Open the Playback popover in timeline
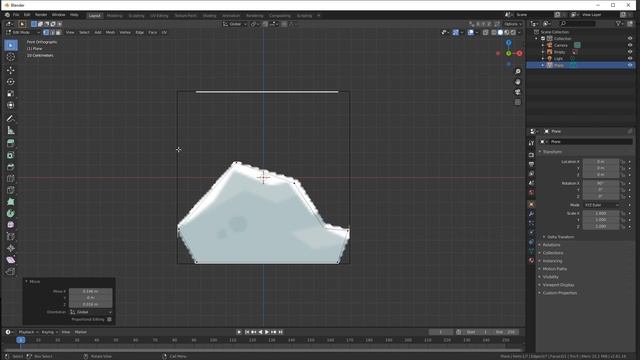This screenshot has width=640, height=360. (28, 332)
